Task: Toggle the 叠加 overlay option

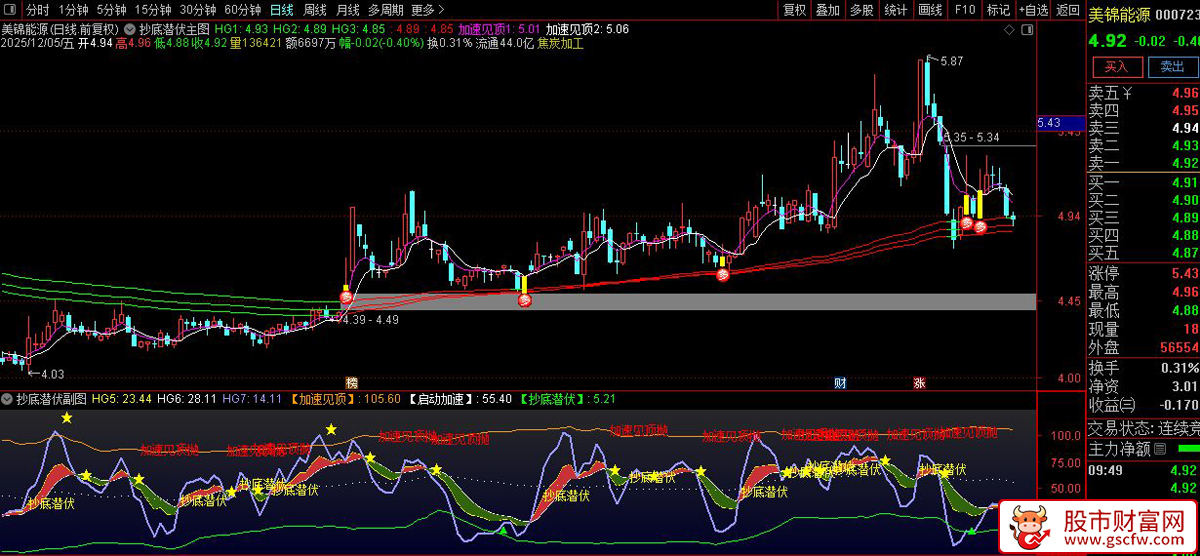Action: [827, 10]
